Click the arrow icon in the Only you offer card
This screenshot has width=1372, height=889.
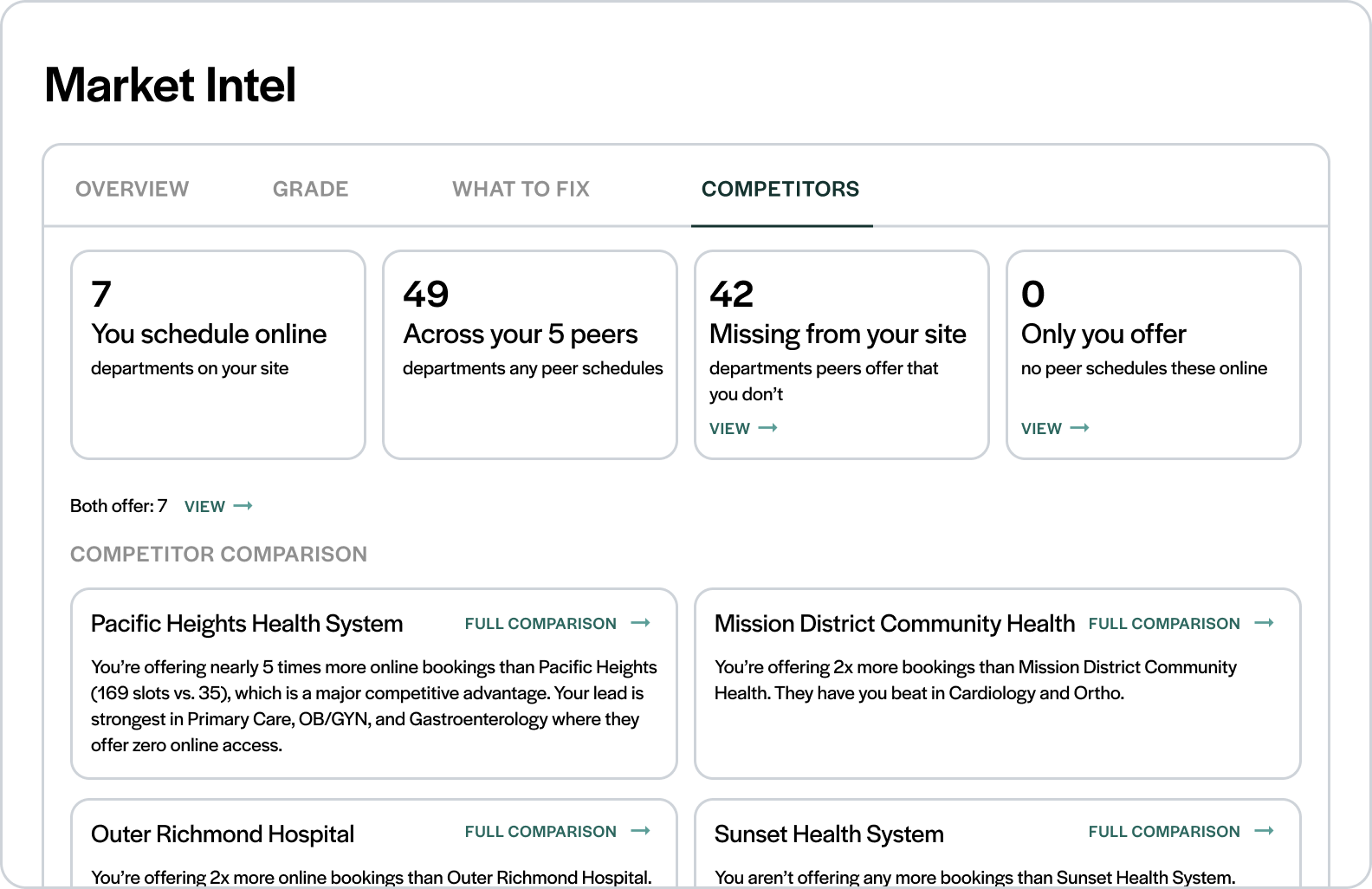pyautogui.click(x=1079, y=428)
